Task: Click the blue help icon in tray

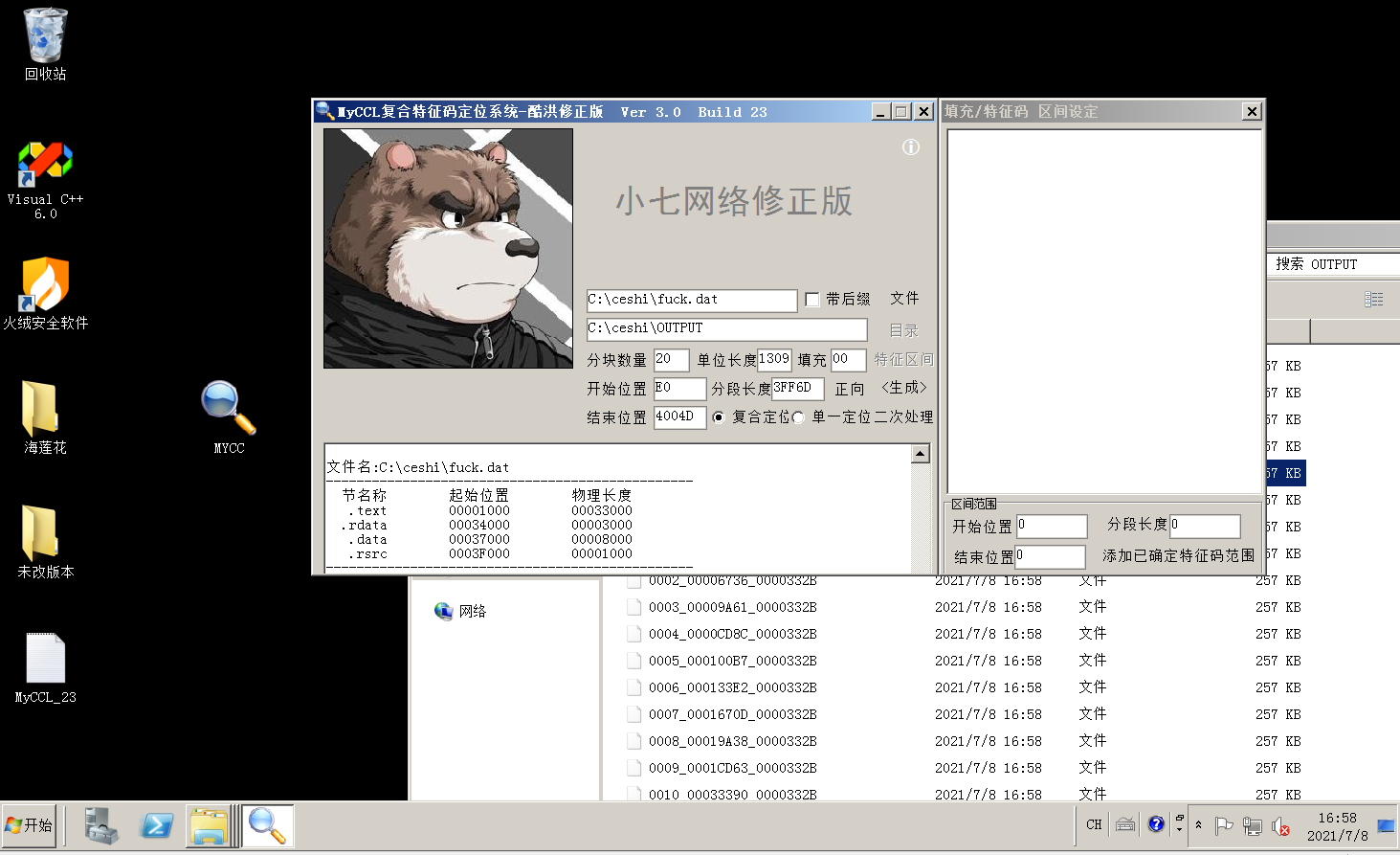Action: tap(1156, 824)
